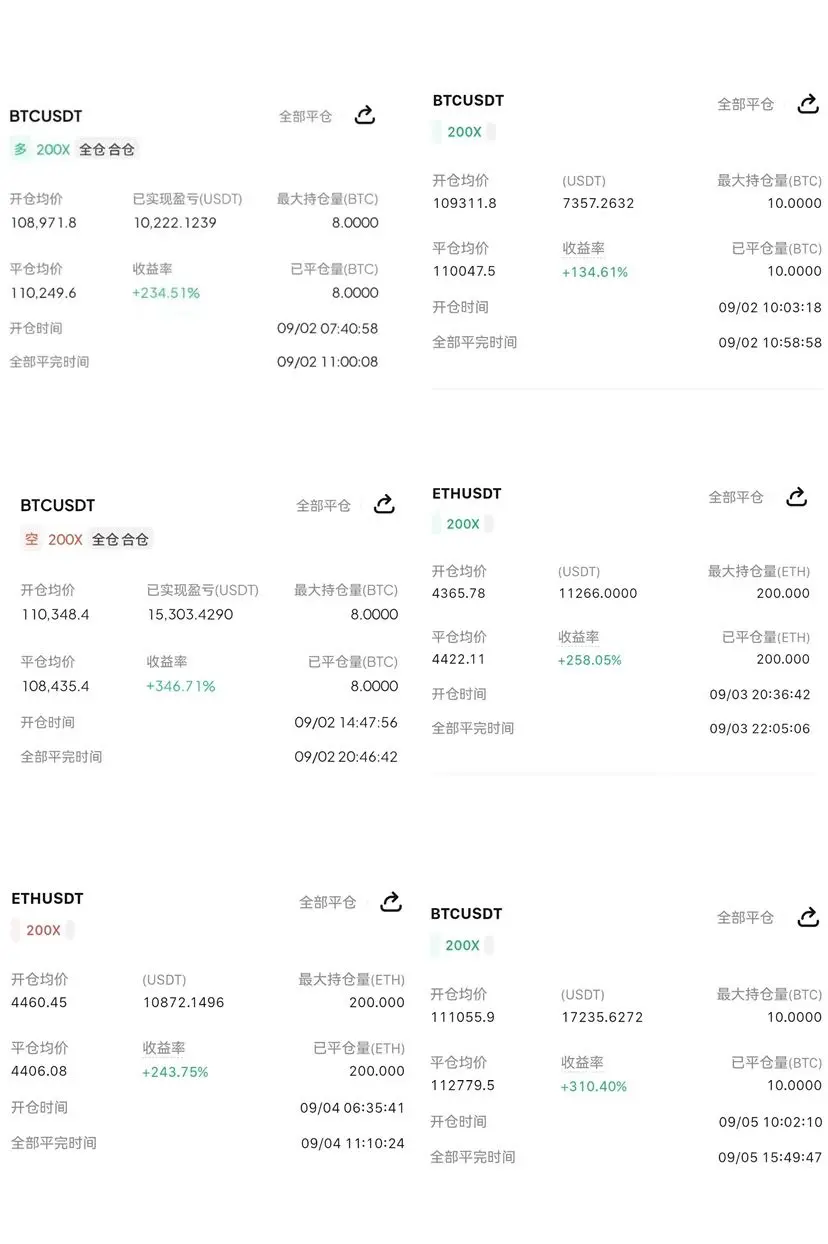828x1244 pixels.
Task: Select the 全仓 合仓 tag beside the 多 200X label
Action: pos(107,149)
